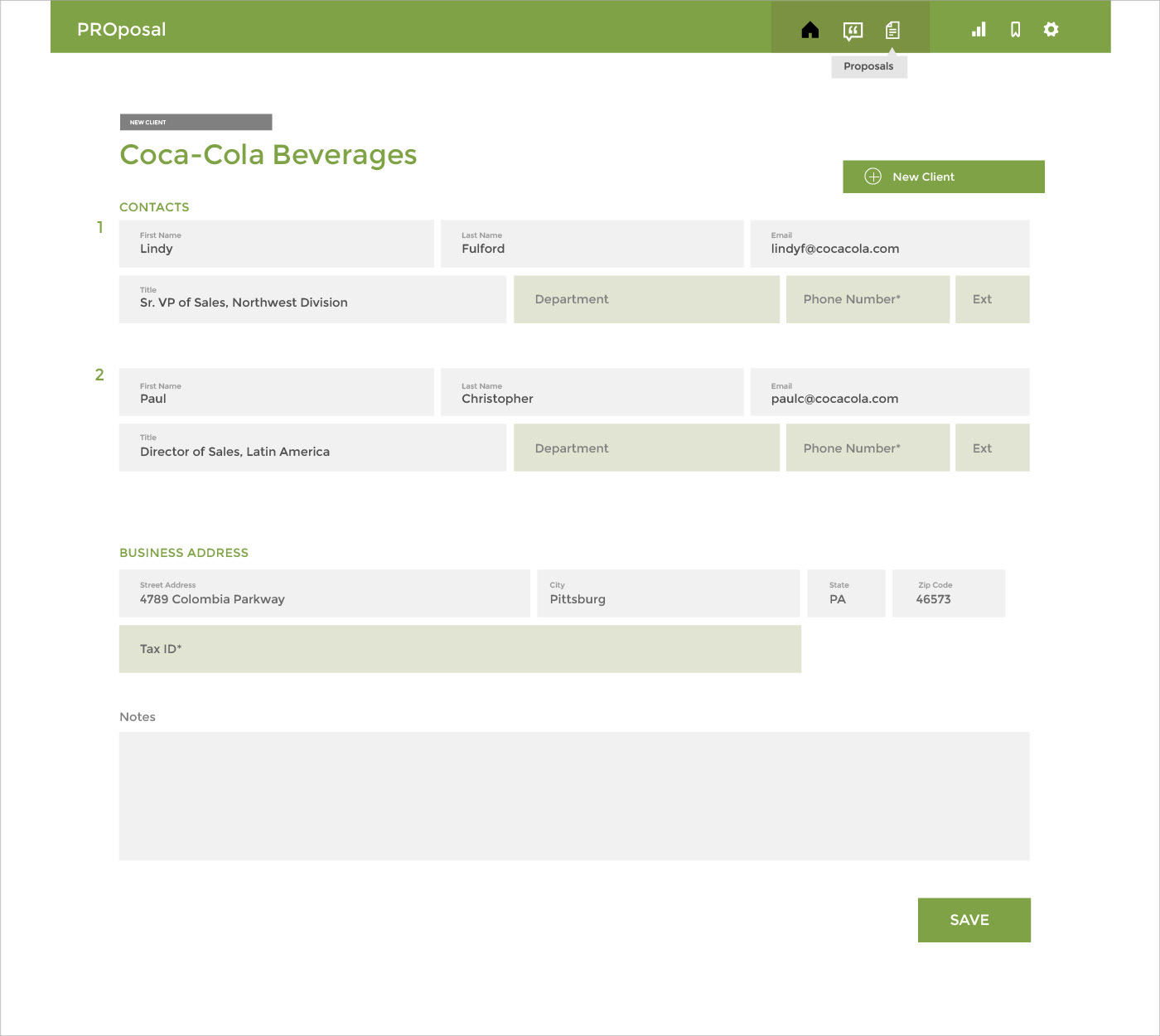This screenshot has width=1160, height=1036.
Task: Click contact 1 Ext field
Action: [x=993, y=299]
